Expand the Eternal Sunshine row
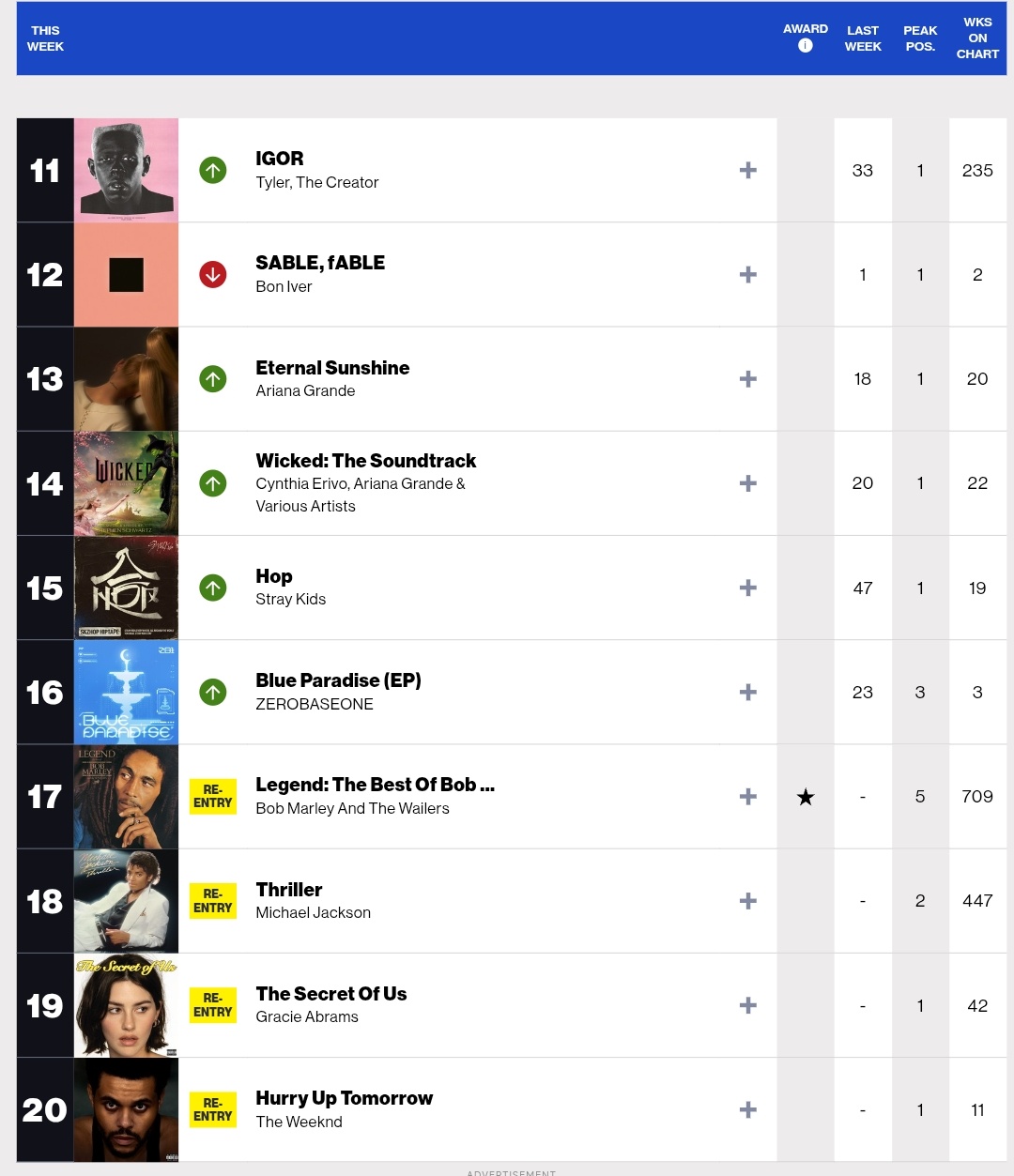Viewport: 1014px width, 1176px height. click(x=747, y=379)
